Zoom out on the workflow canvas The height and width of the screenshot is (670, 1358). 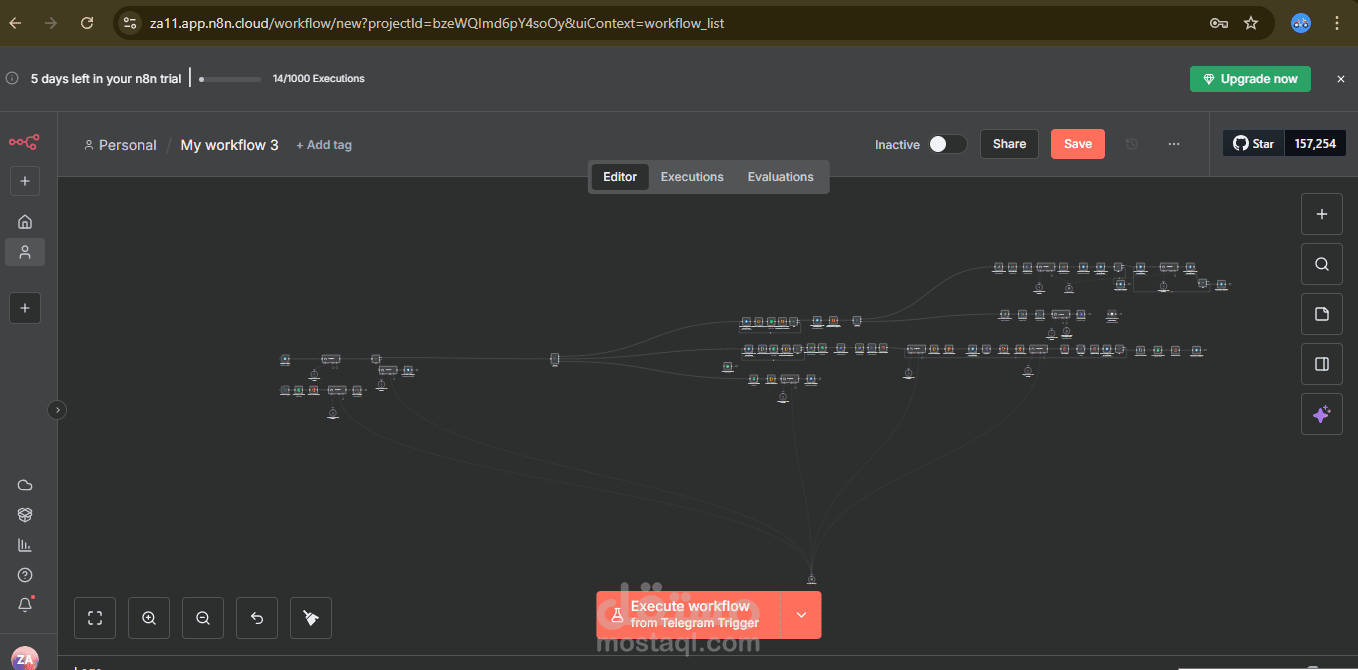203,618
